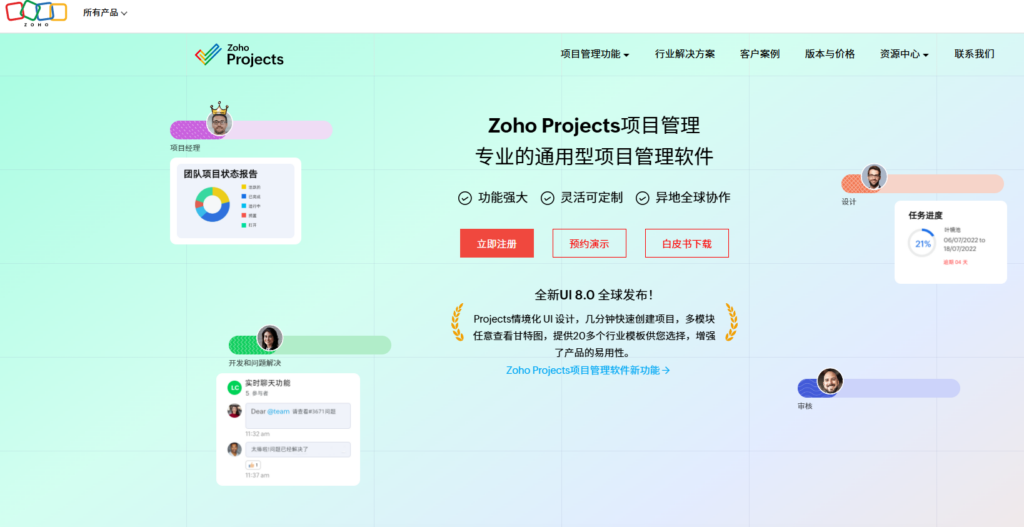Click the @team mention in chat
This screenshot has height=527, width=1024.
tap(278, 411)
